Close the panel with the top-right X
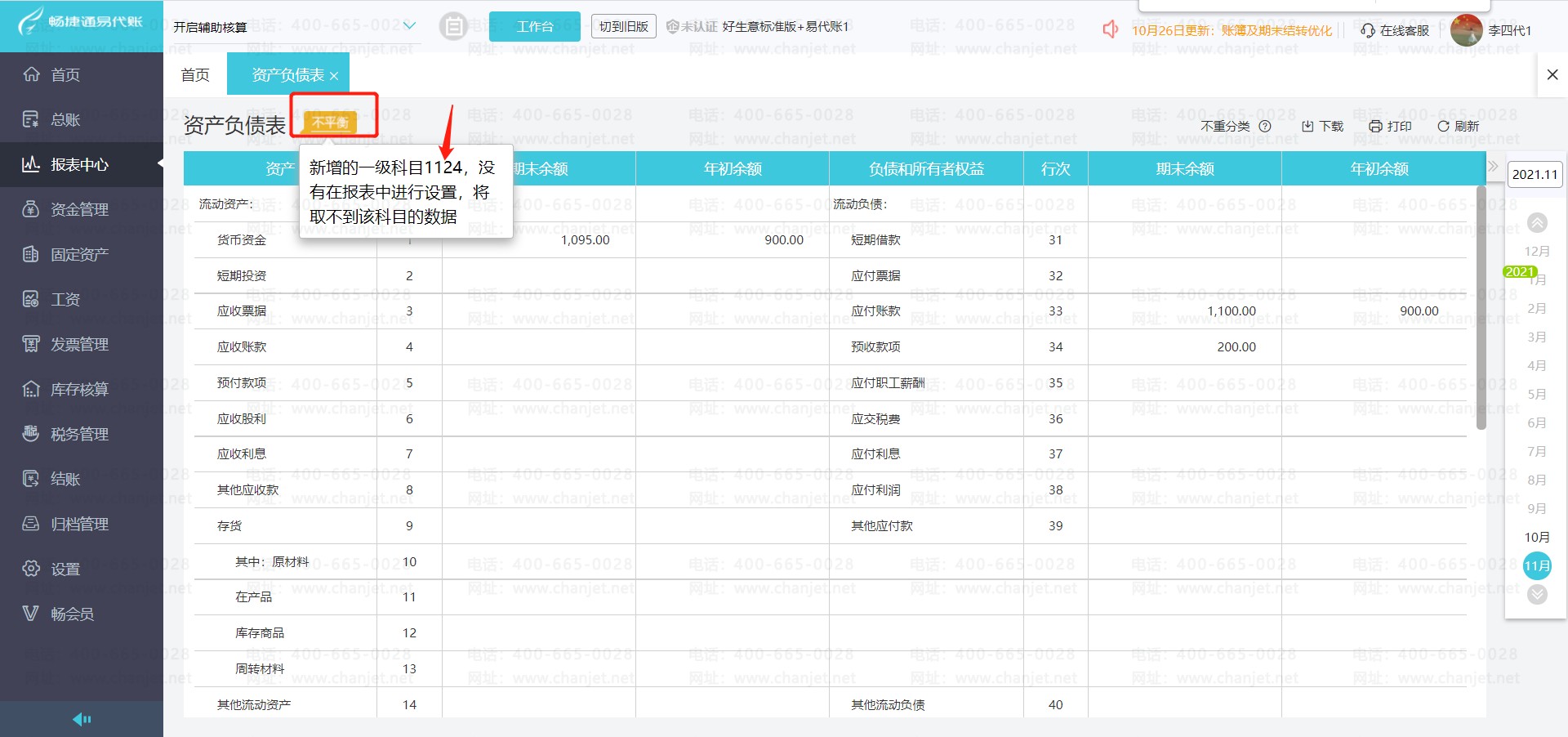This screenshot has width=1568, height=737. click(1552, 74)
